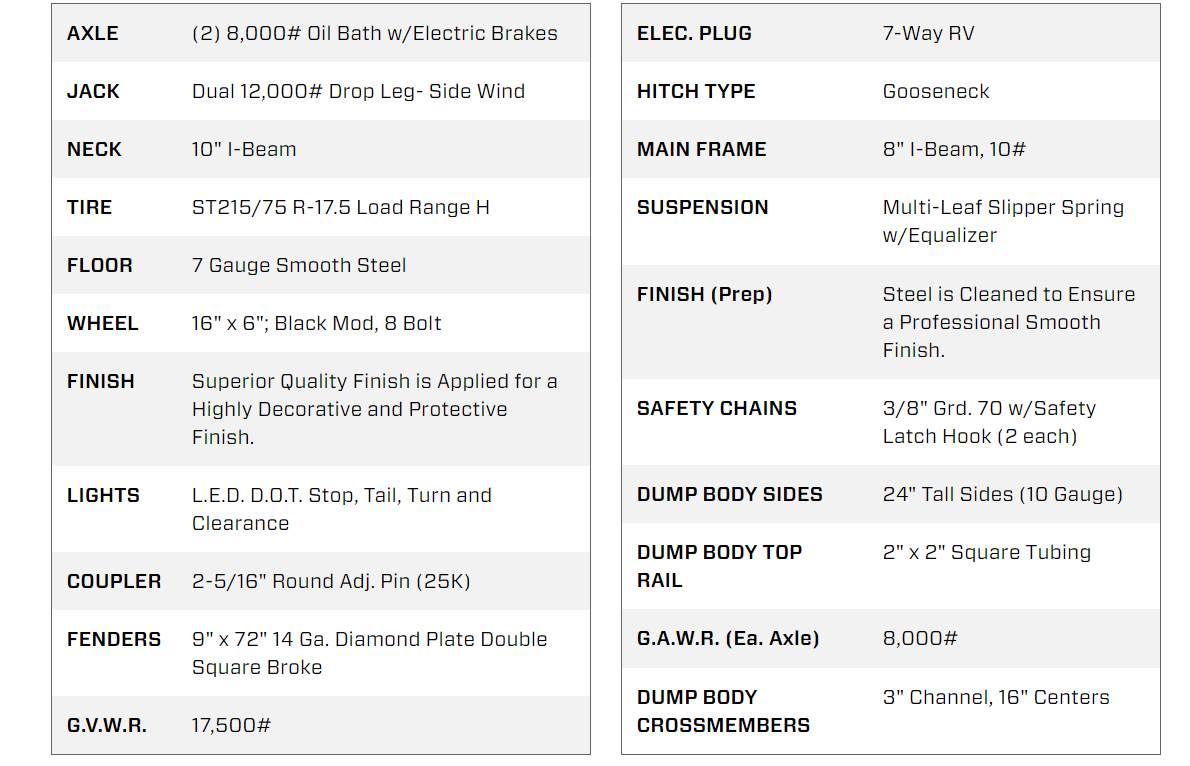The image size is (1190, 766).
Task: Click the MAIN FRAME label
Action: pyautogui.click(x=701, y=149)
